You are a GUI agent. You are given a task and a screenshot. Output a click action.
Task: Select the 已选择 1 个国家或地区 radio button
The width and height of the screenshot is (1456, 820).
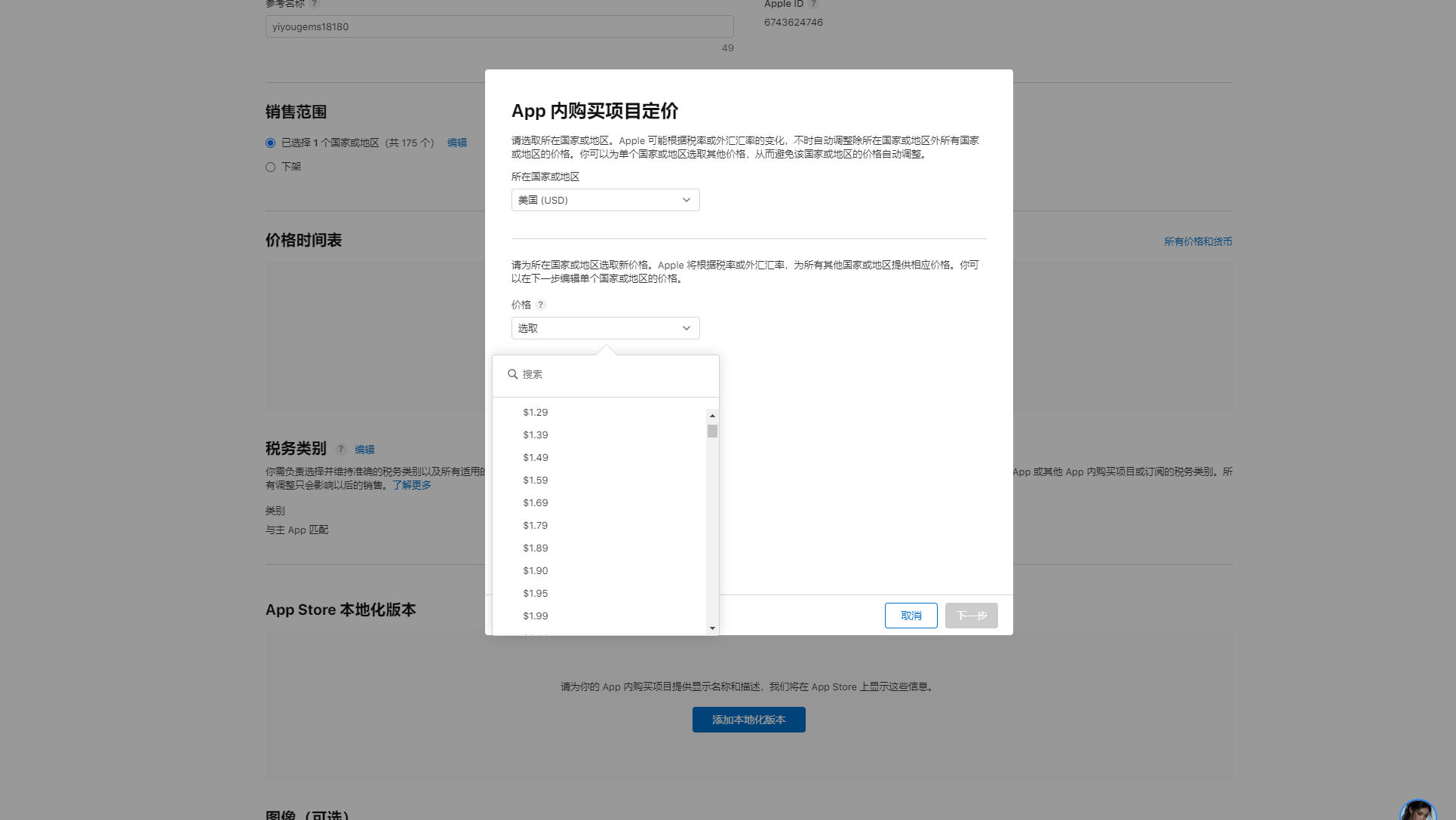(270, 143)
